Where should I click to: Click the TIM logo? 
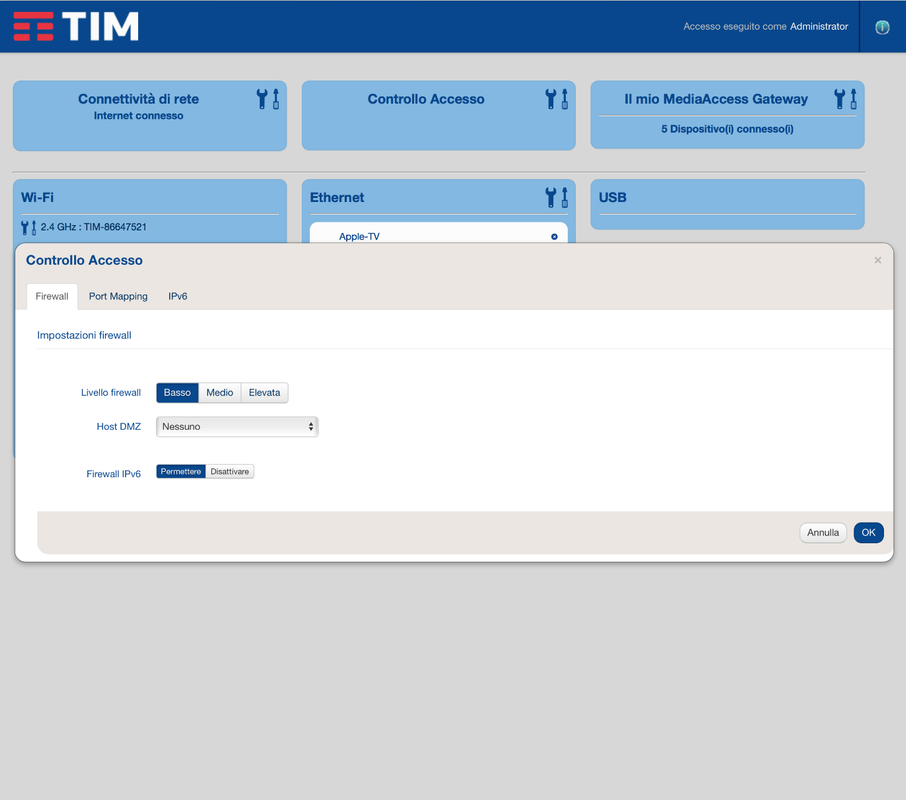[76, 27]
